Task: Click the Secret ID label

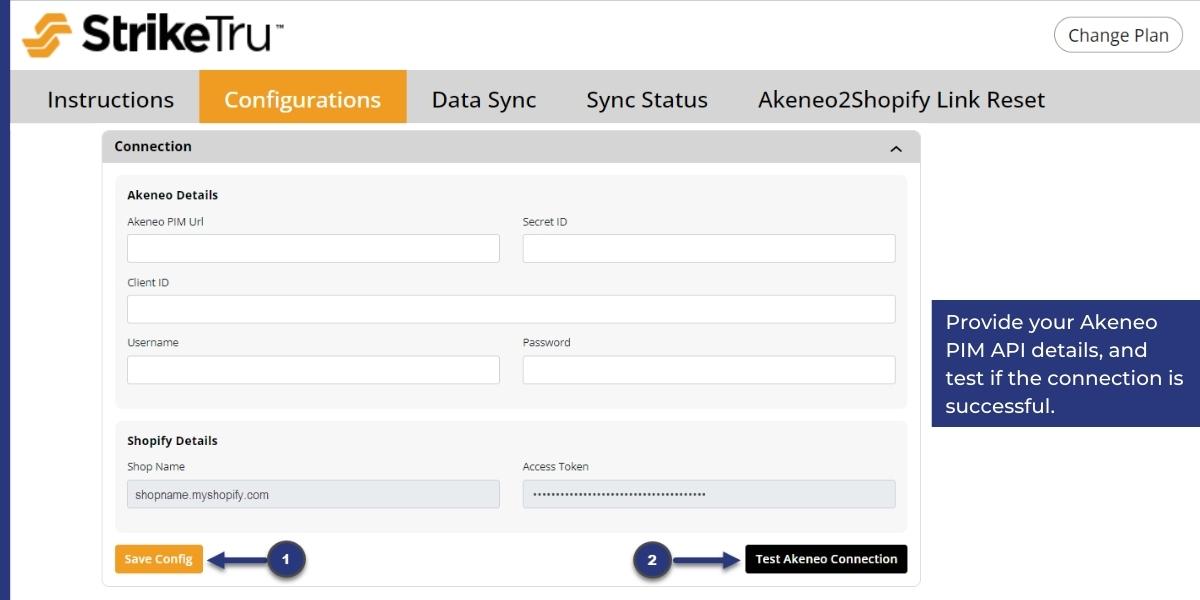Action: (x=545, y=222)
